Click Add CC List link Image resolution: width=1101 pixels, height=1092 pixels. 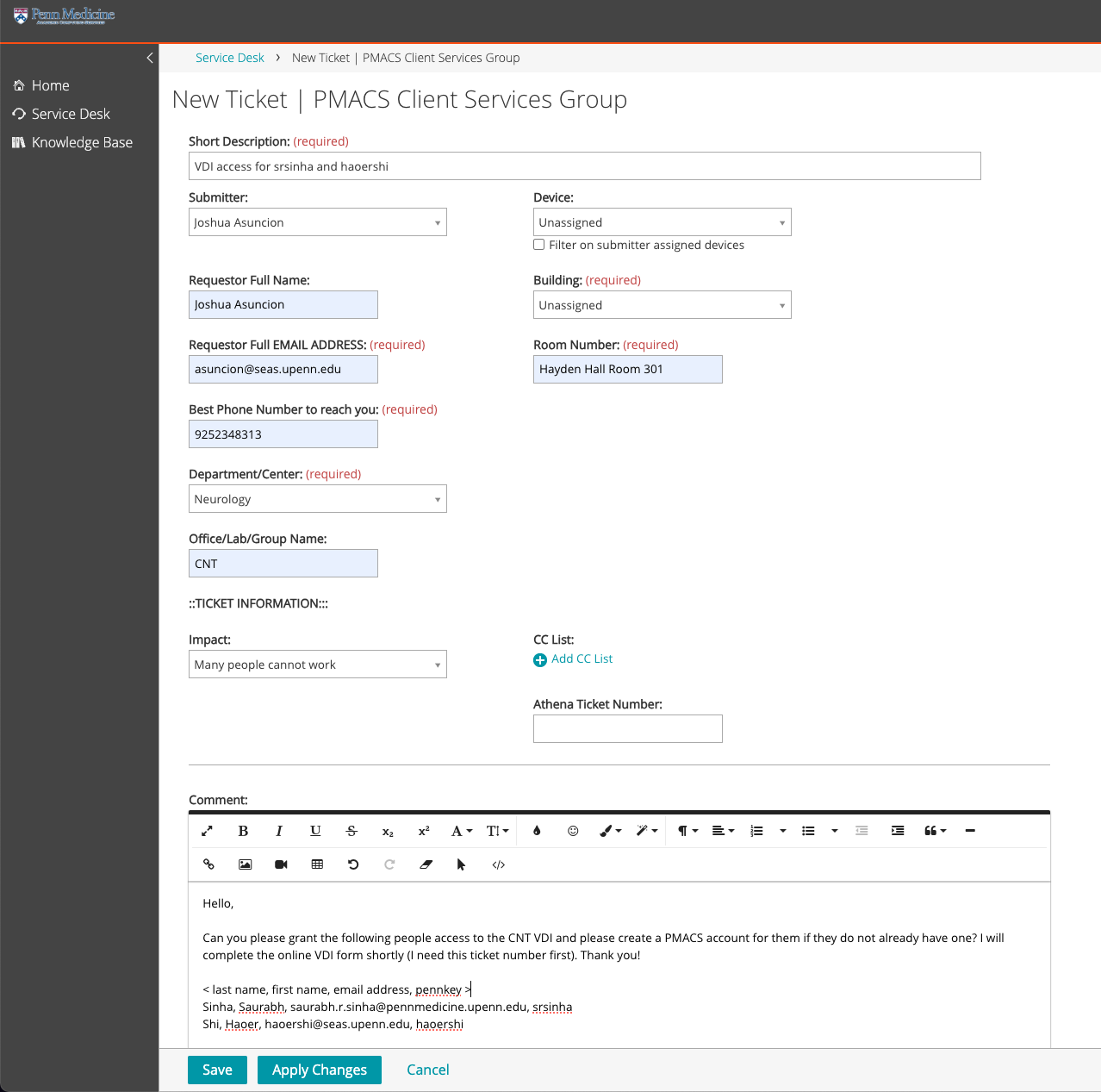573,659
